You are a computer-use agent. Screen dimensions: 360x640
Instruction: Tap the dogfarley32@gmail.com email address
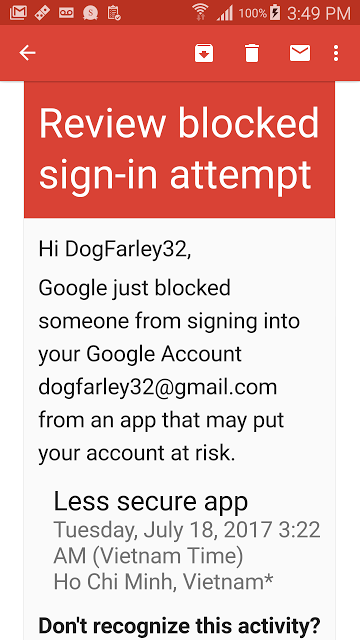(x=158, y=387)
